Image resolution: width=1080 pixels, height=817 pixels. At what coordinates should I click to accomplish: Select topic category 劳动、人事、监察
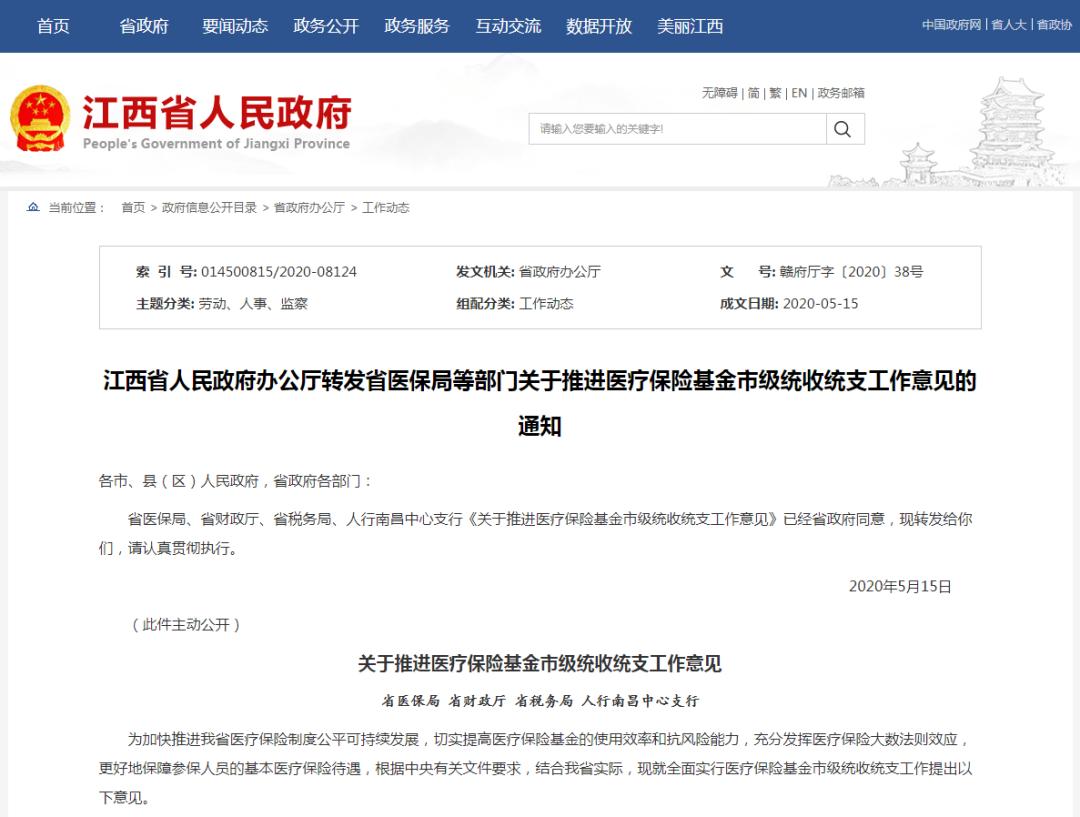(253, 303)
